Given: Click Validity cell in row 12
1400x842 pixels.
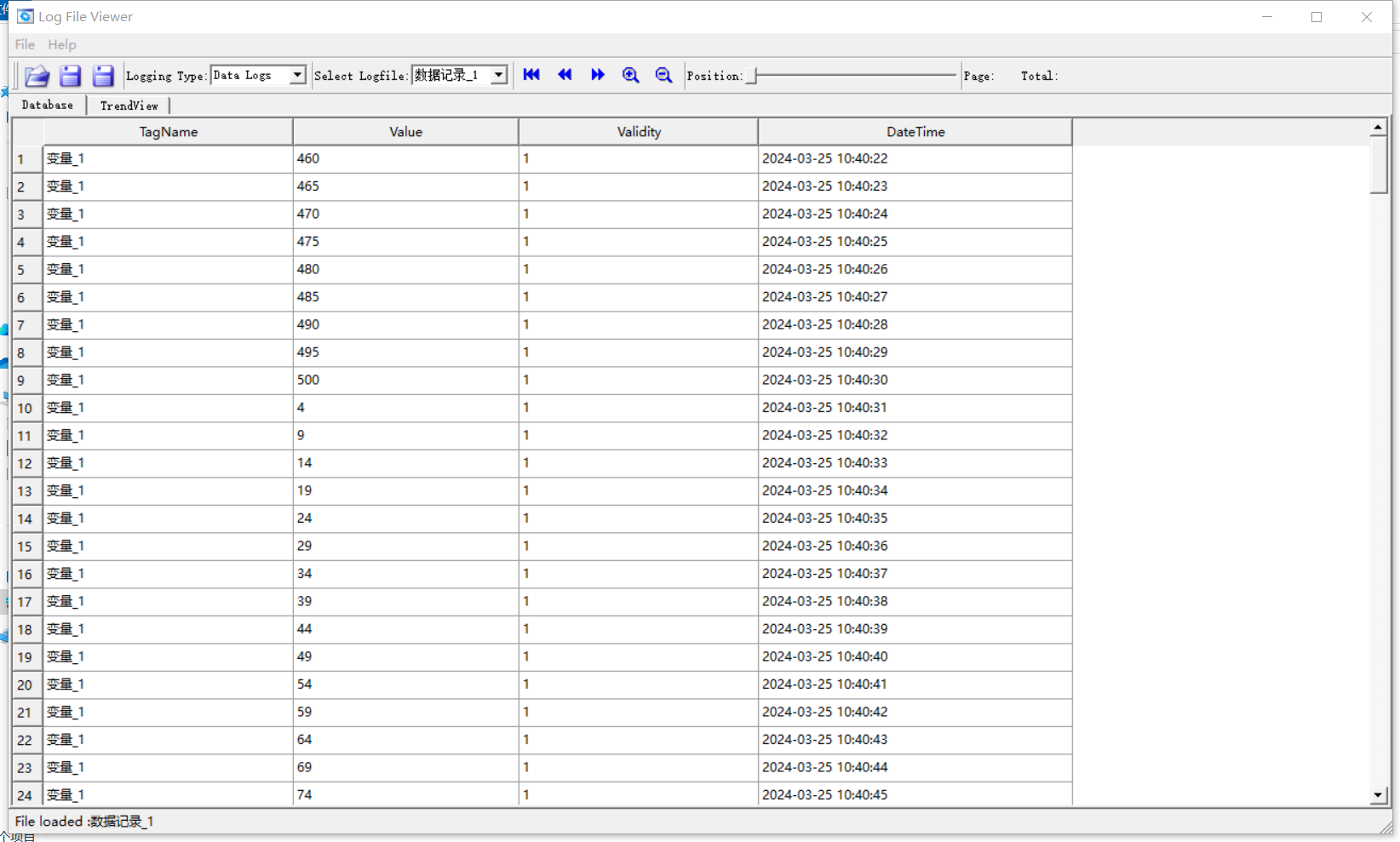Looking at the screenshot, I should pyautogui.click(x=639, y=463).
